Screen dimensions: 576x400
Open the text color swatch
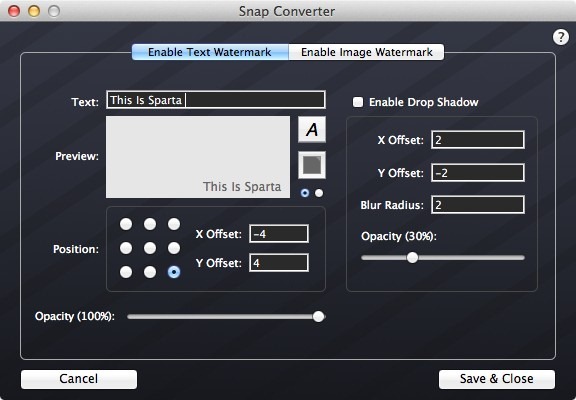[x=312, y=165]
